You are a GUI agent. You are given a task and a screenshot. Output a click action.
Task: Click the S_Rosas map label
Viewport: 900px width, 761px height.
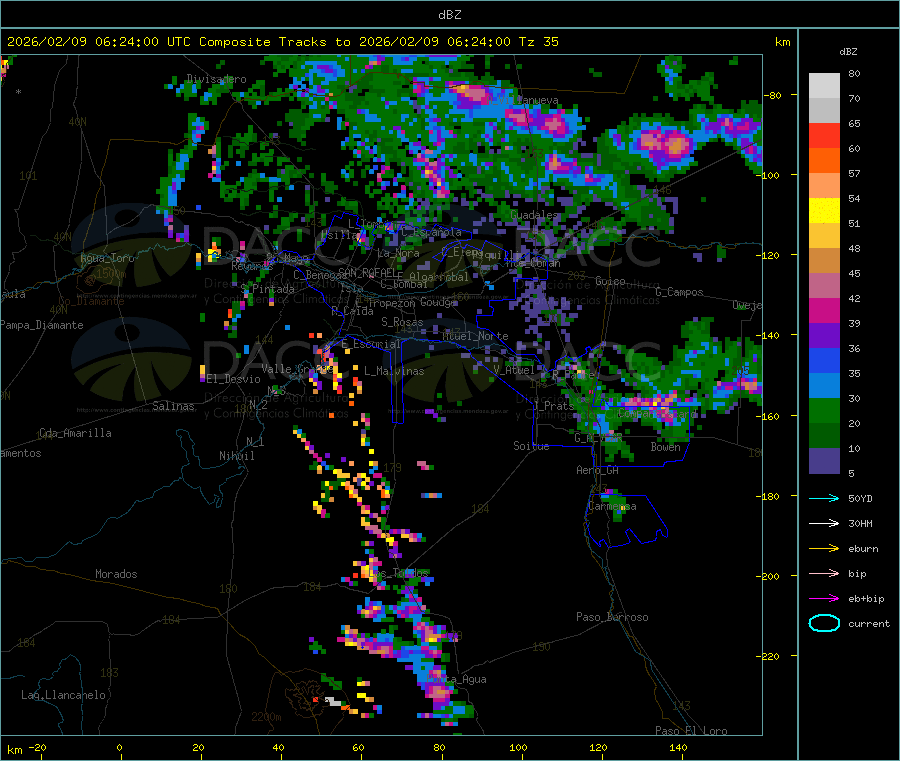tap(402, 322)
